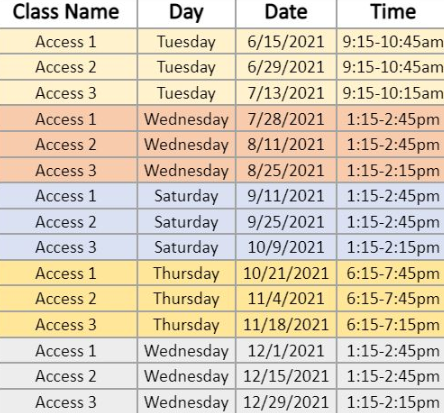Select the Day header cell
The height and width of the screenshot is (413, 444).
point(186,13)
